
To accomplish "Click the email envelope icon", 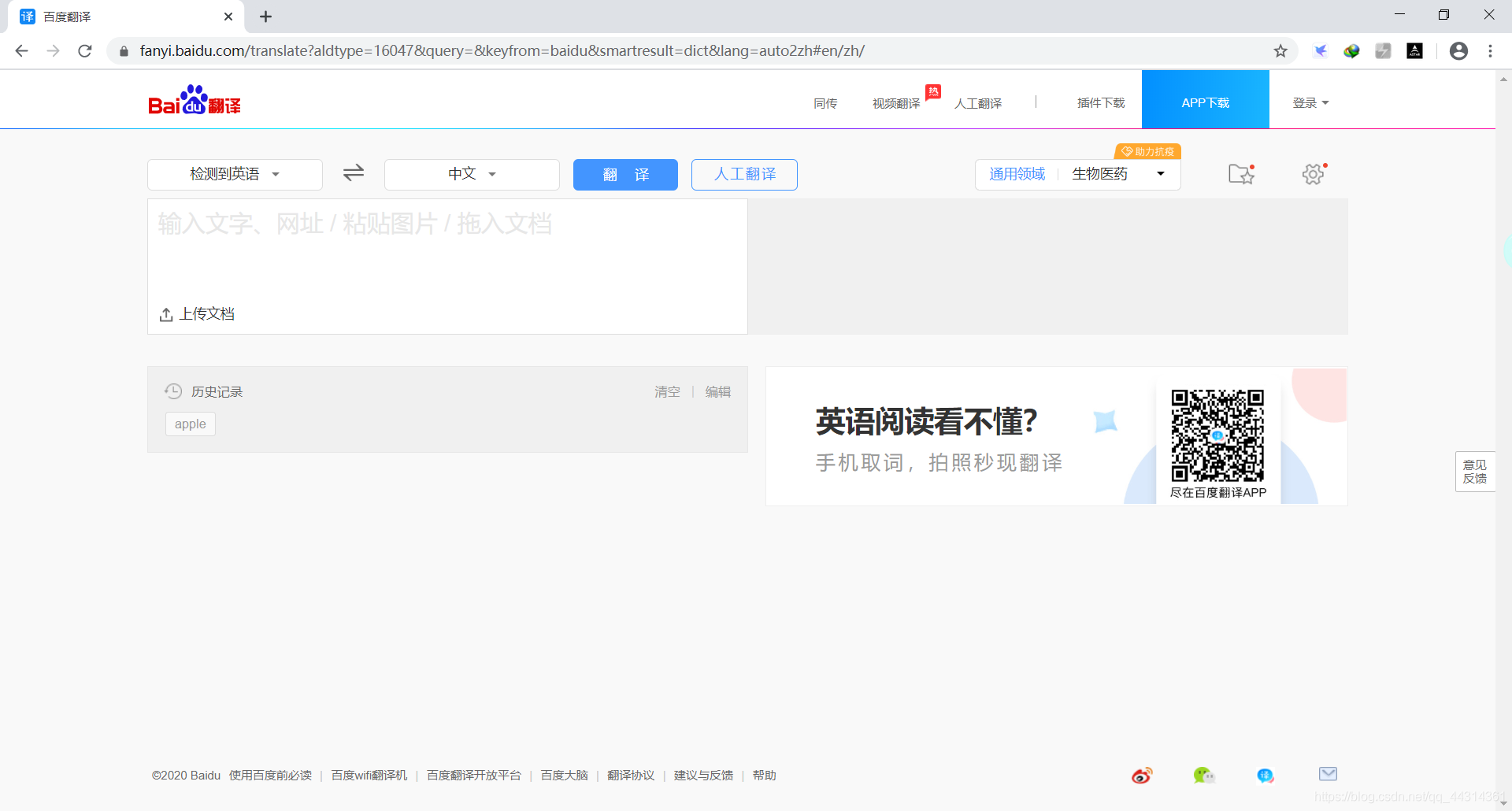I will [1329, 774].
